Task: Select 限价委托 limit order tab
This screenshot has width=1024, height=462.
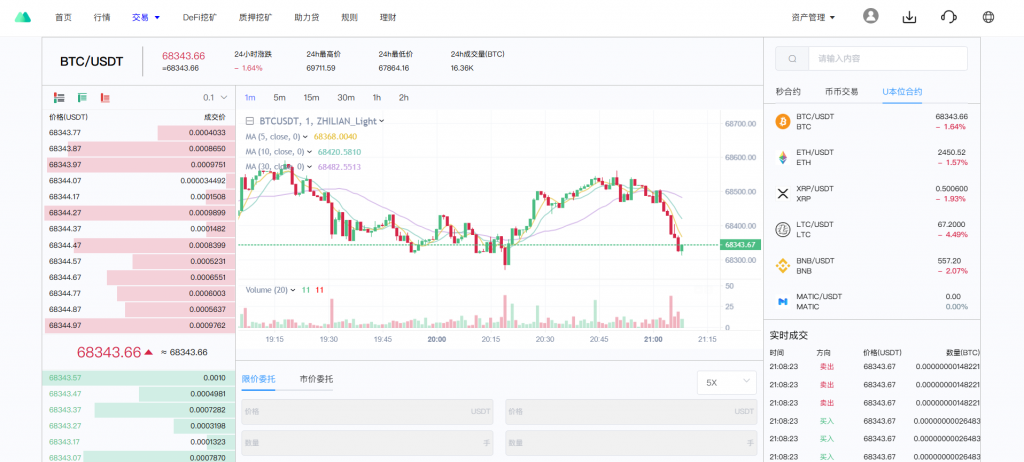Action: [259, 379]
